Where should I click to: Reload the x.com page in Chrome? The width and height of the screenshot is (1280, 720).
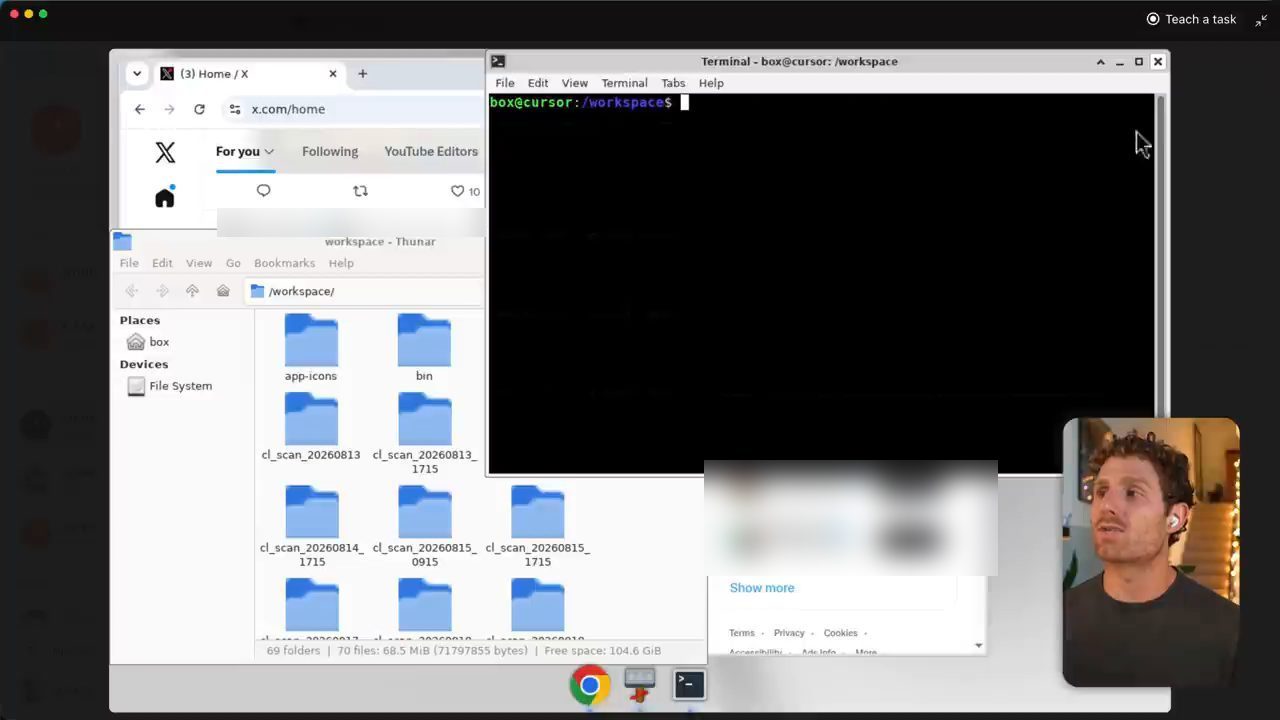coord(199,109)
